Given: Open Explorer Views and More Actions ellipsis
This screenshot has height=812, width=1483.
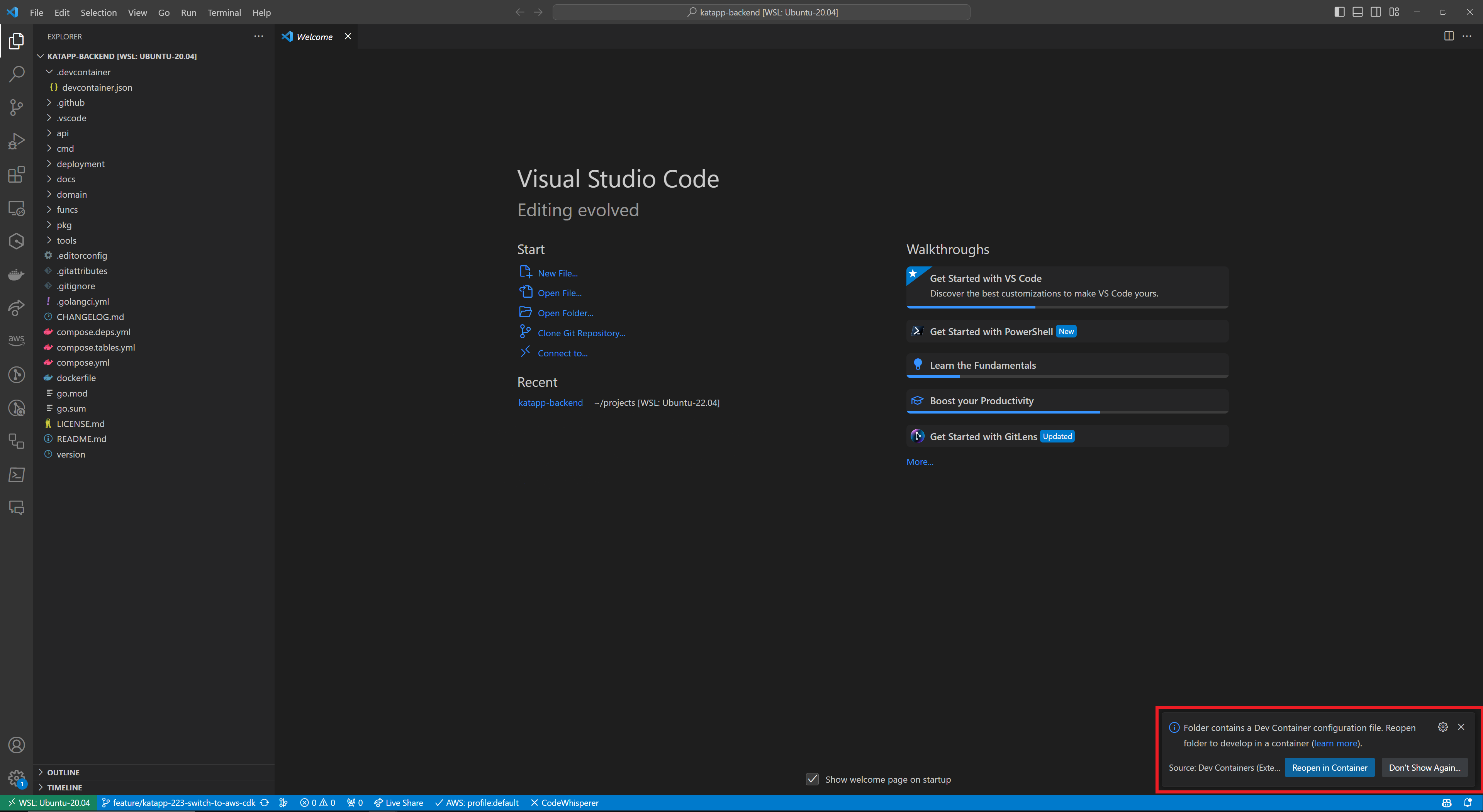Looking at the screenshot, I should click(258, 36).
